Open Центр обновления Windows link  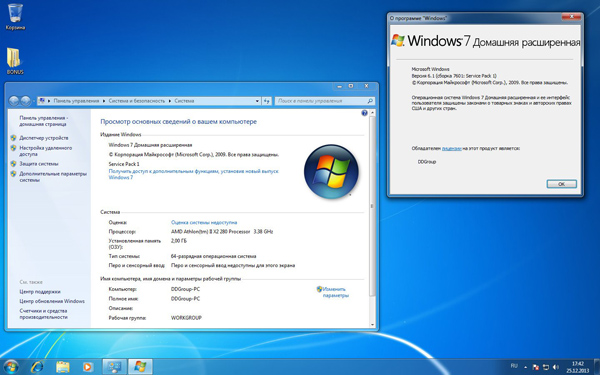pyautogui.click(x=52, y=301)
